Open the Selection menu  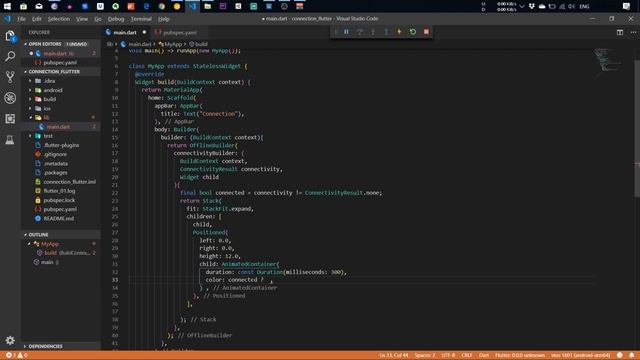click(x=59, y=19)
